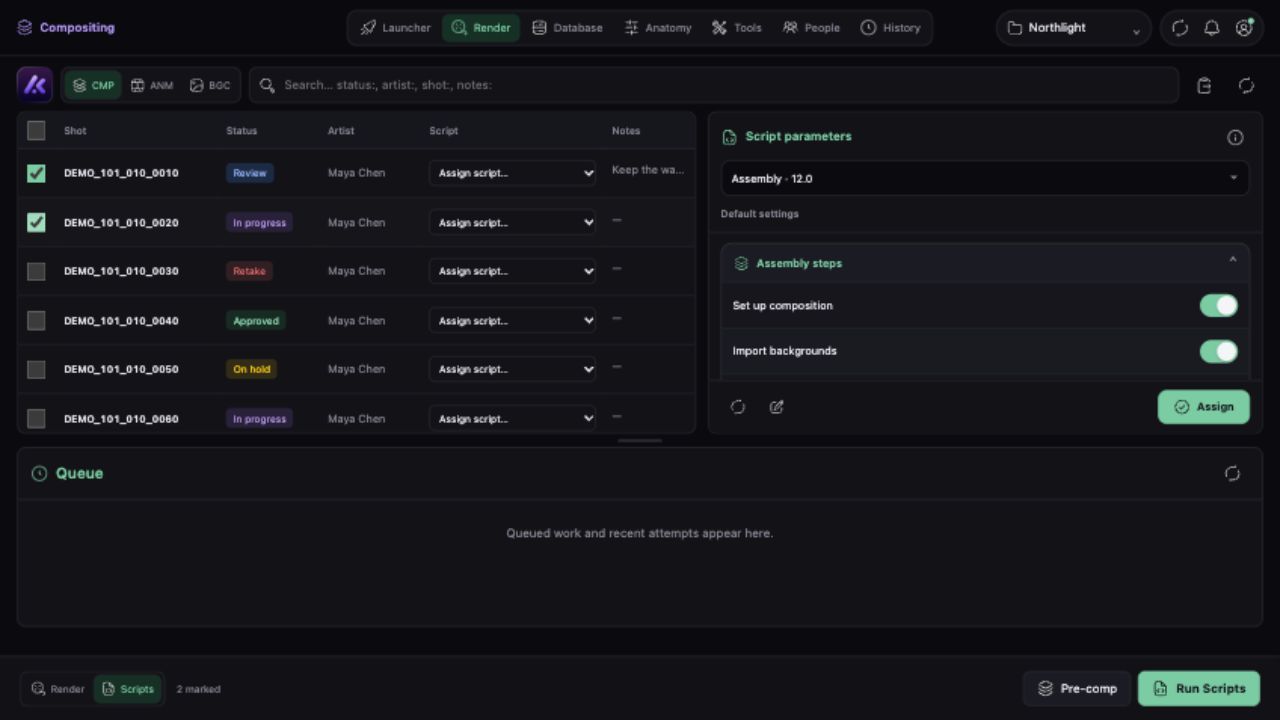
Task: Click the search magnifier icon
Action: coord(267,85)
